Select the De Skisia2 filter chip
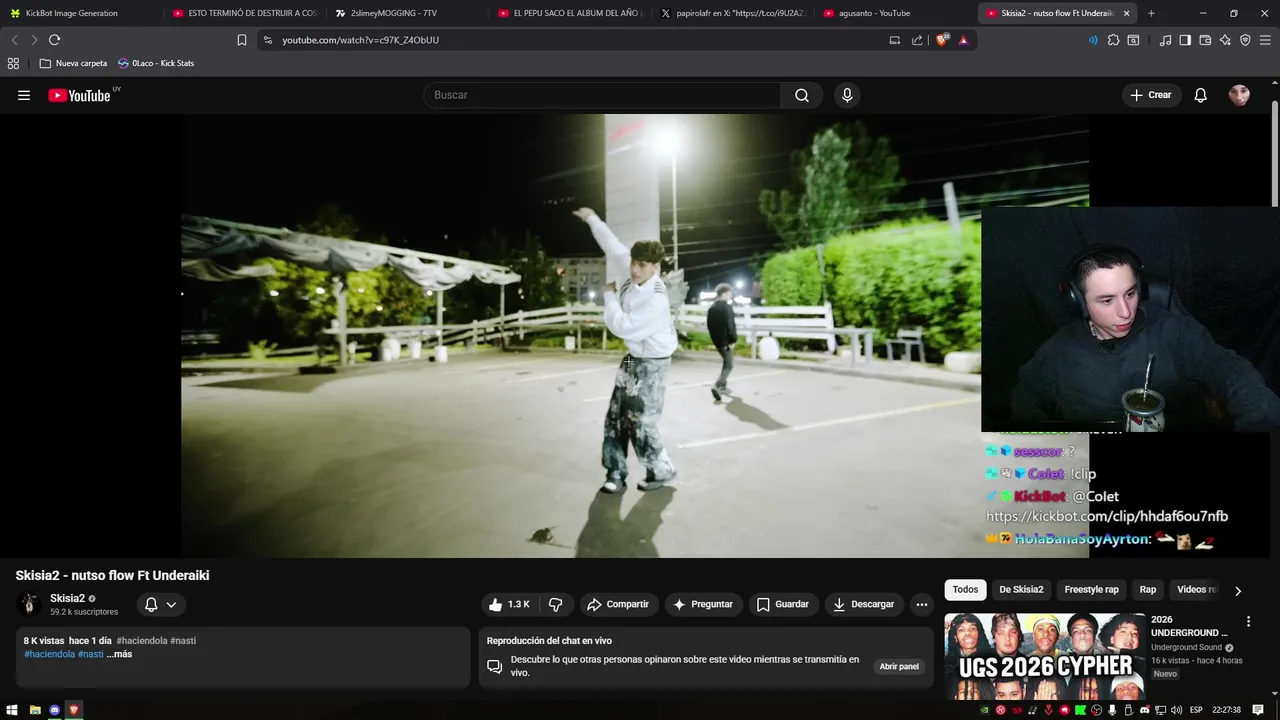 (x=1021, y=590)
